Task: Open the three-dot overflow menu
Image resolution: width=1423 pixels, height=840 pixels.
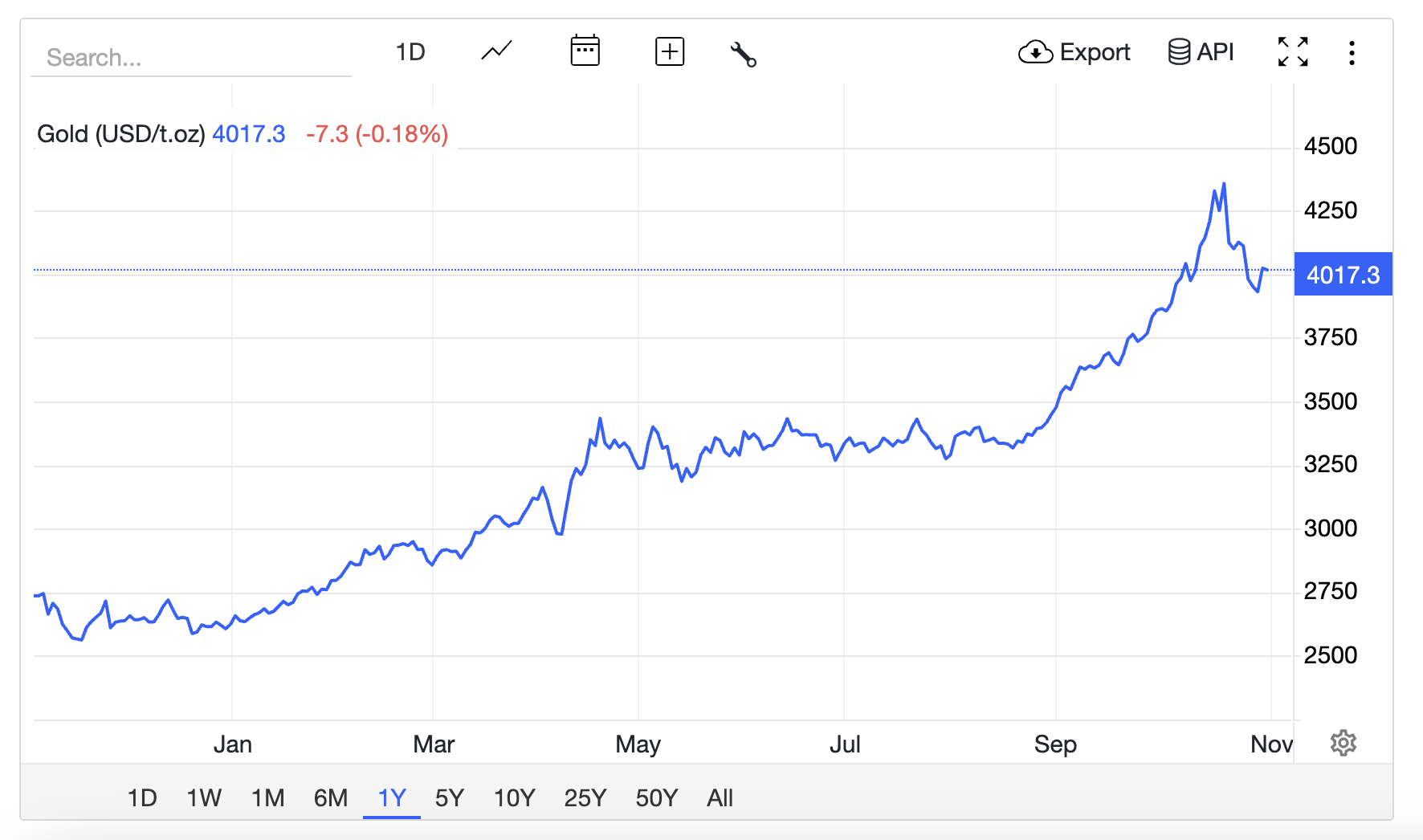Action: (x=1352, y=51)
